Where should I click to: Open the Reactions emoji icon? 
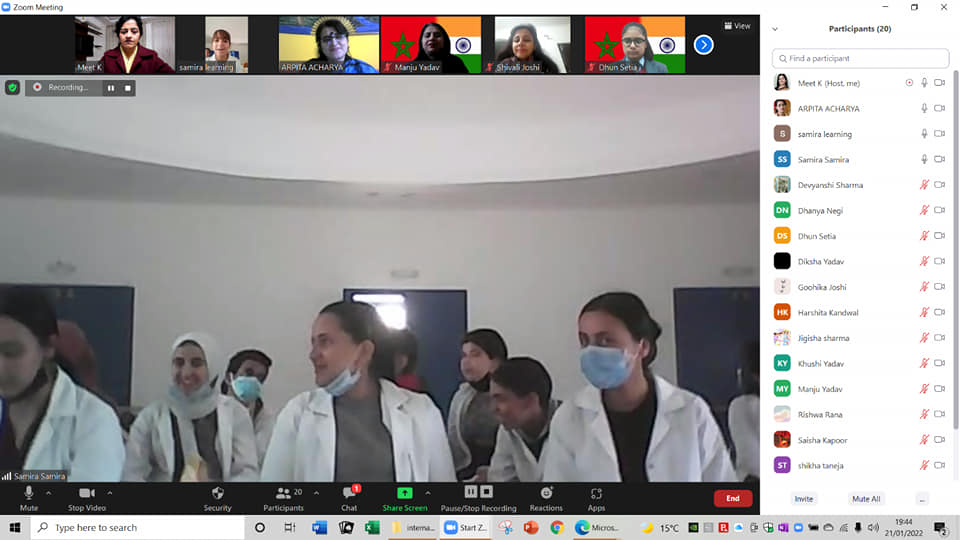(546, 493)
